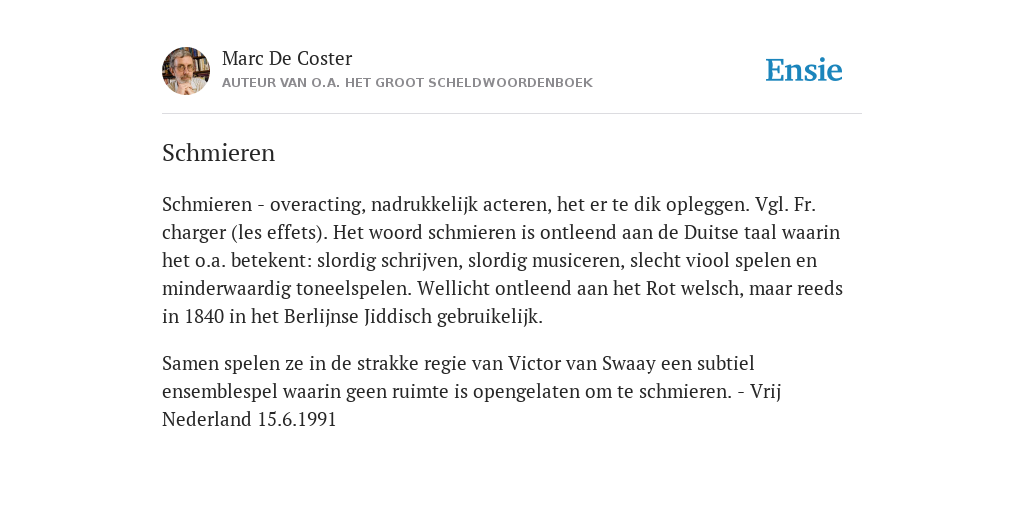Click the phrase Berlijnse Jiddisch
Viewport: 1024px width, 512px height.
click(x=357, y=317)
